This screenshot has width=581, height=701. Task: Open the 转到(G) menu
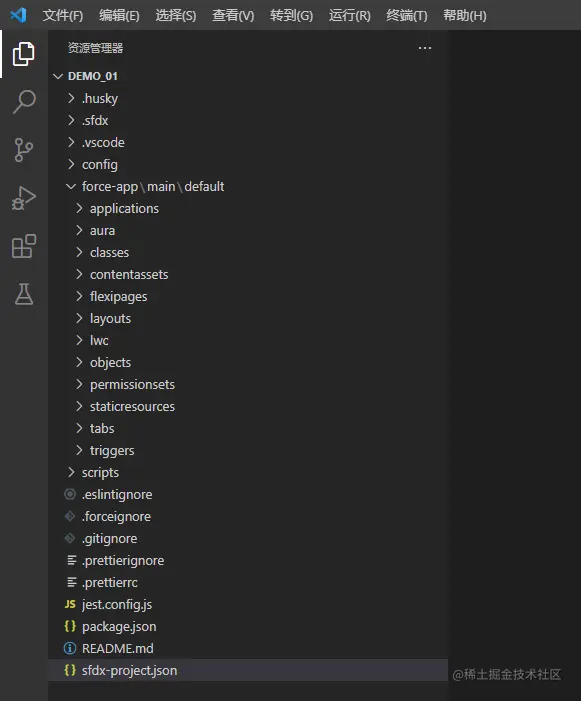click(291, 16)
